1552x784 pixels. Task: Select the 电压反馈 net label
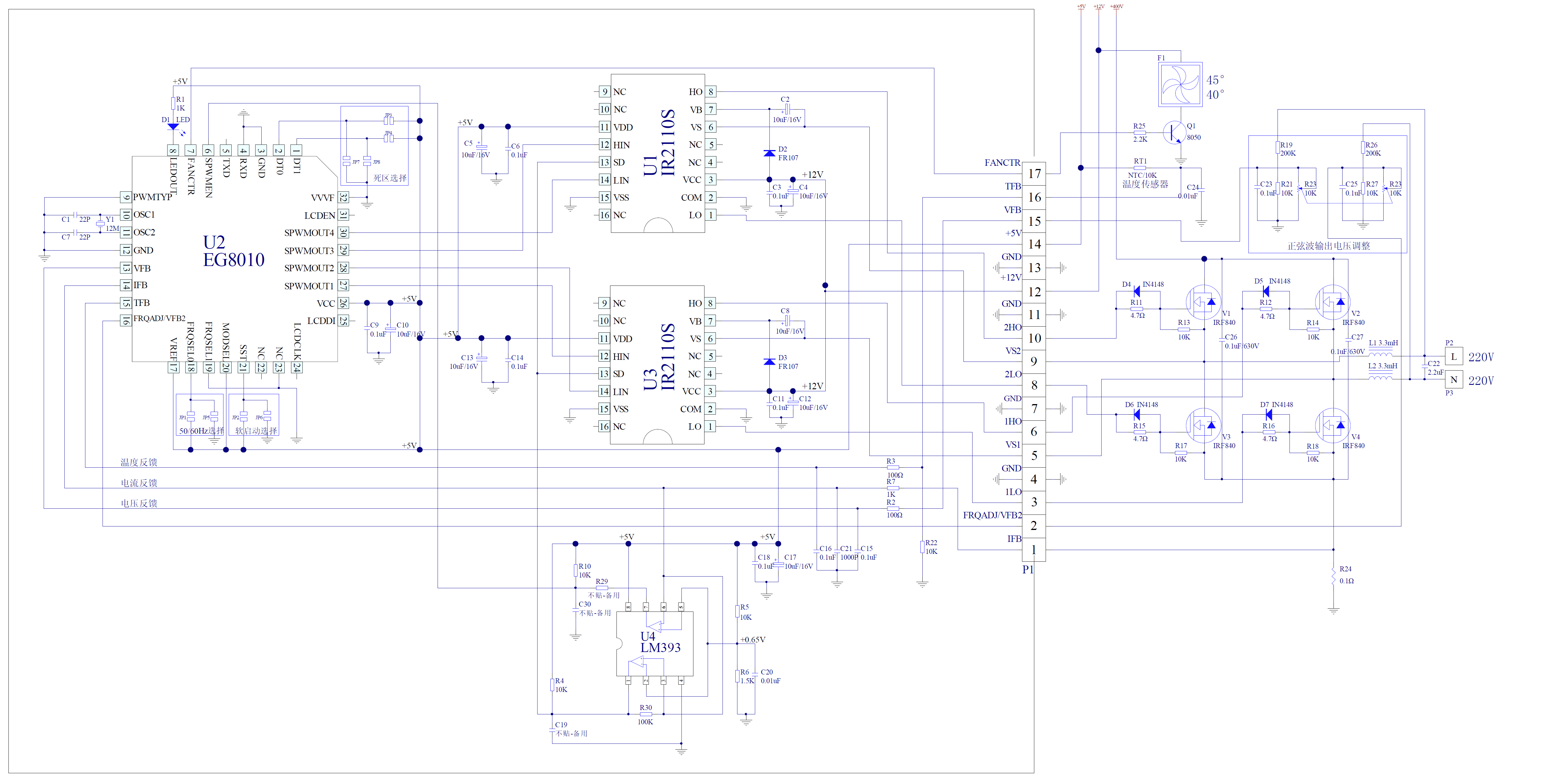pyautogui.click(x=139, y=503)
